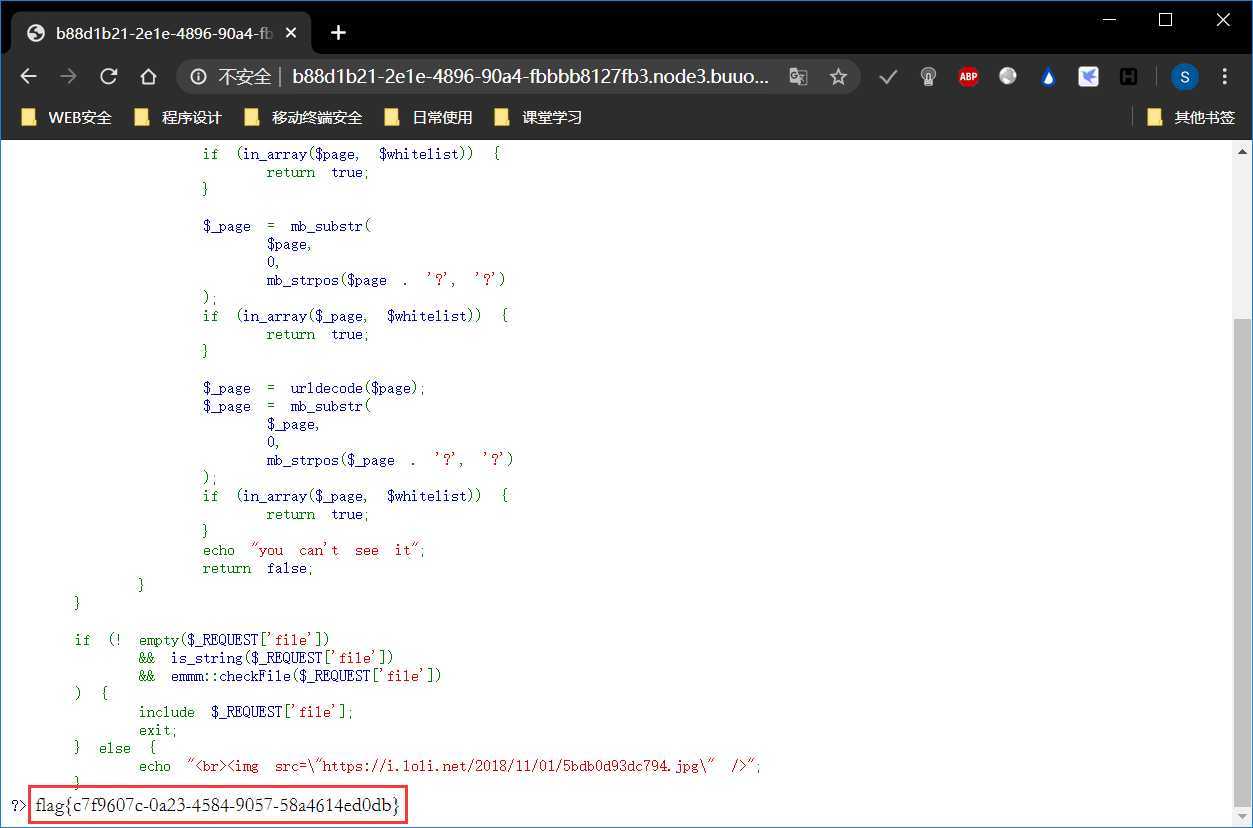Click the urldecode($page) line
This screenshot has width=1253, height=828.
(314, 388)
